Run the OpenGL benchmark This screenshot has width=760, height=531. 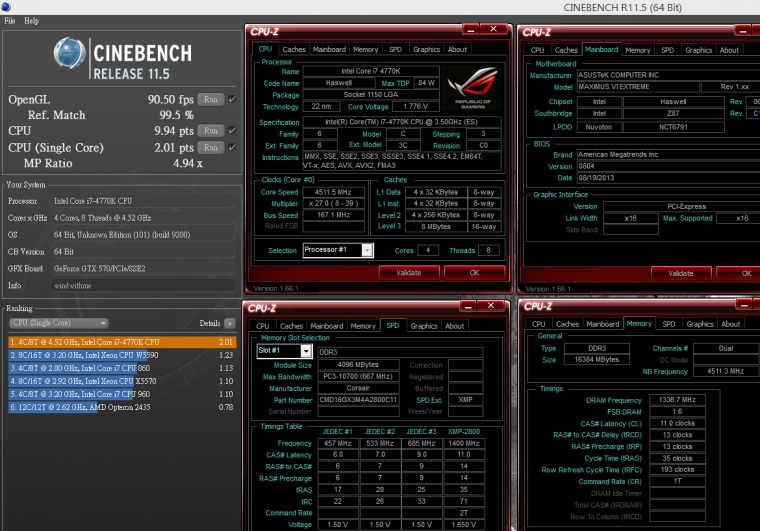210,99
